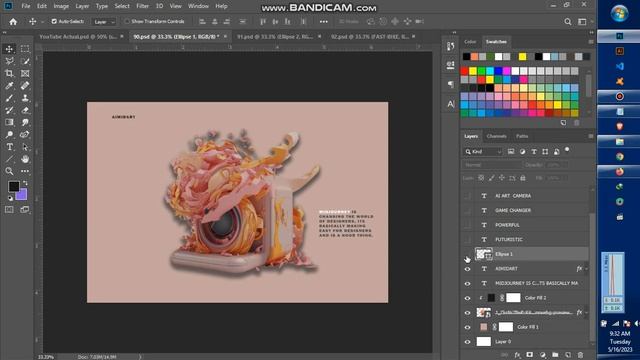Expand effects on AIMIDART layer
The image size is (640, 360).
tap(587, 269)
